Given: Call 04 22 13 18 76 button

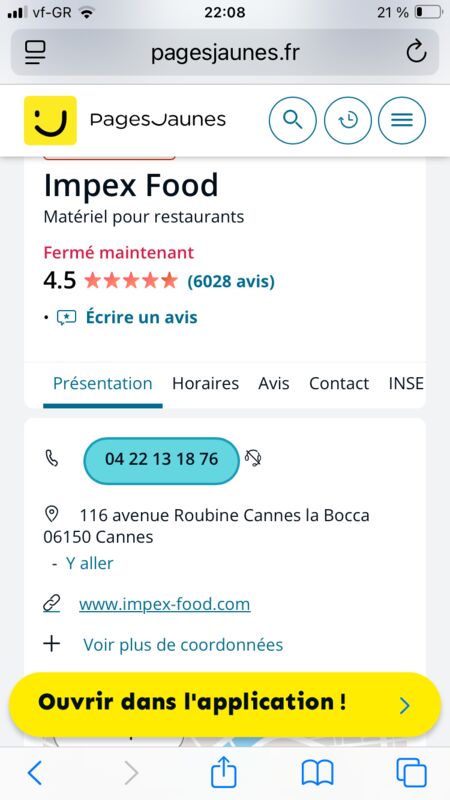Looking at the screenshot, I should 161,460.
